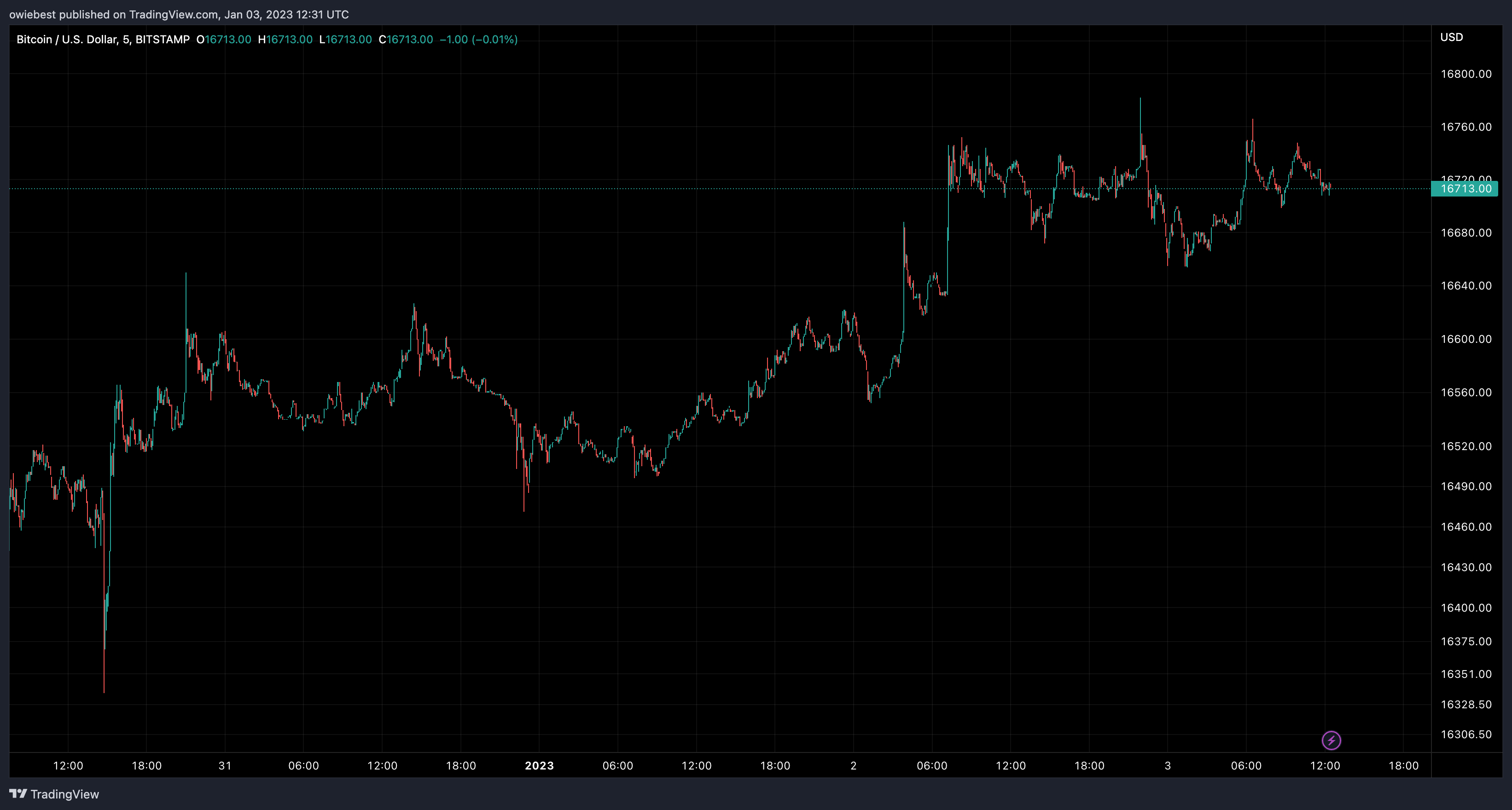Click the 16600.00 label on the price scale
Screen dimensions: 1512x810
tap(1465, 339)
